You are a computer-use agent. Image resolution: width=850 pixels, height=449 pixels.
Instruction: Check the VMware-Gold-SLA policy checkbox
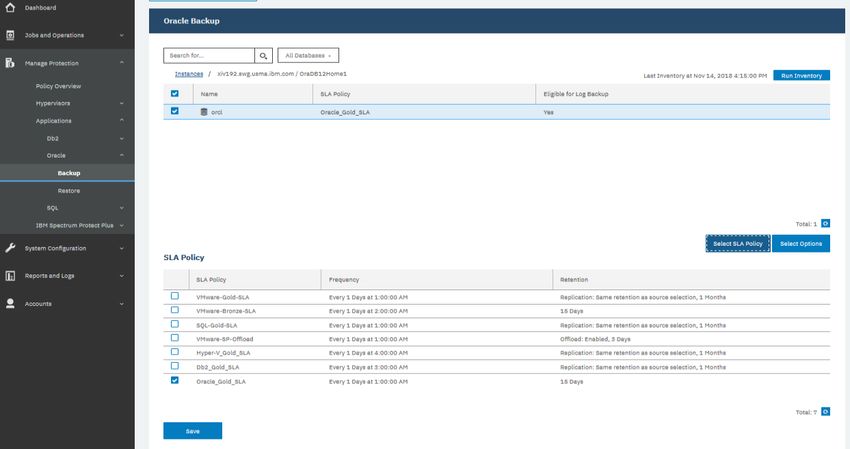click(x=175, y=296)
